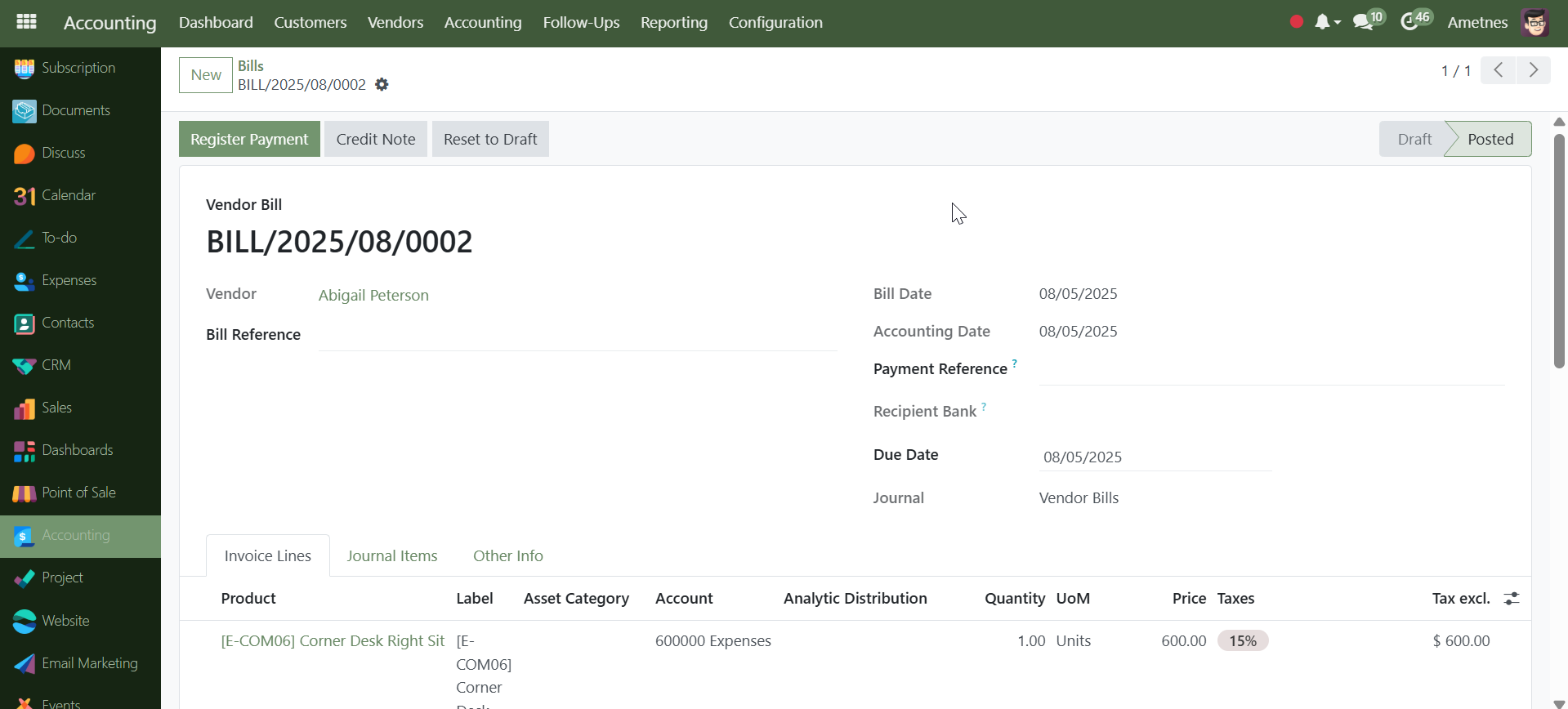Launch the Calendar app from sidebar

coord(69,195)
